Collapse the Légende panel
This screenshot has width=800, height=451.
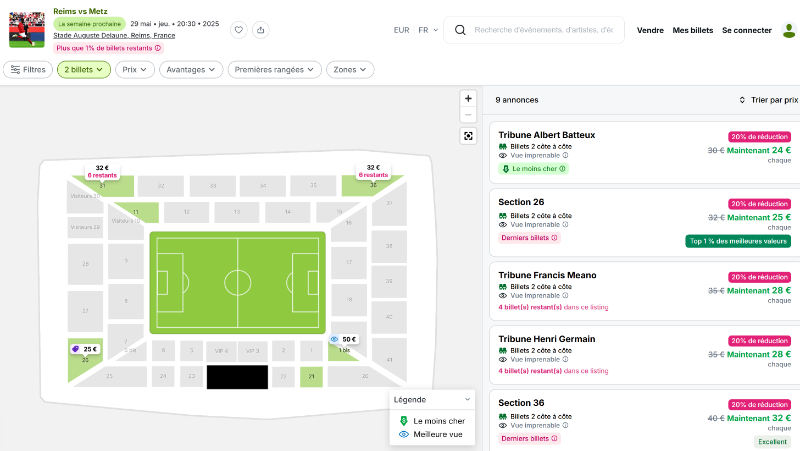467,399
